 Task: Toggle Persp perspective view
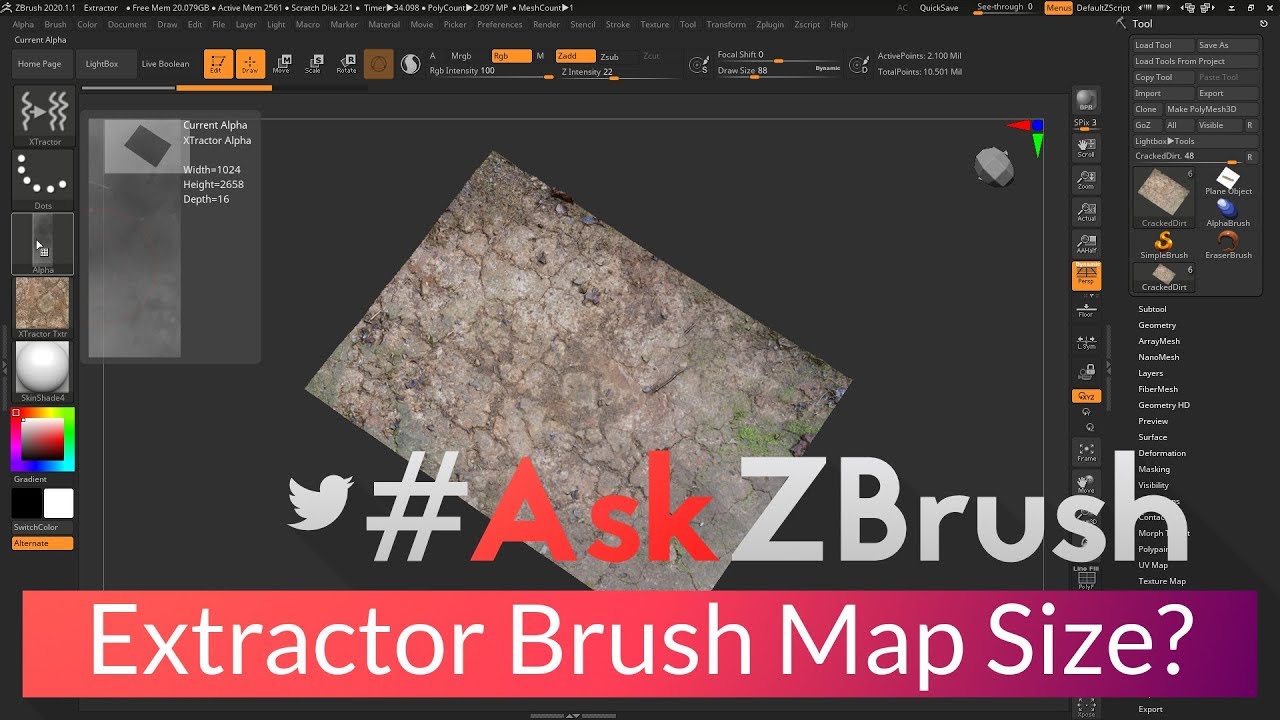1086,276
